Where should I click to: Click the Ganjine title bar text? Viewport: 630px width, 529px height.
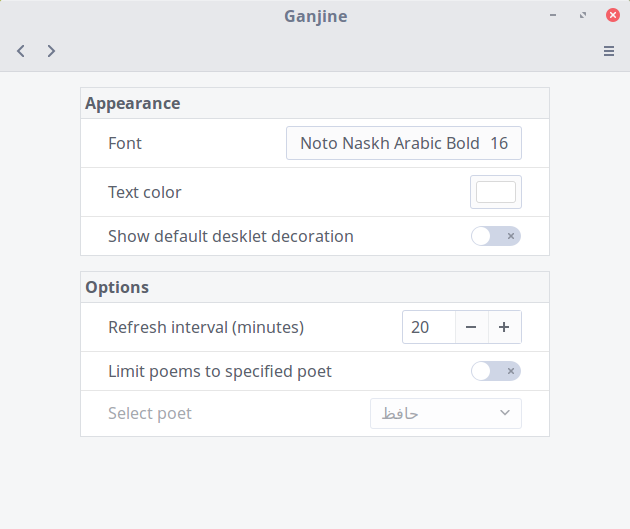[315, 16]
